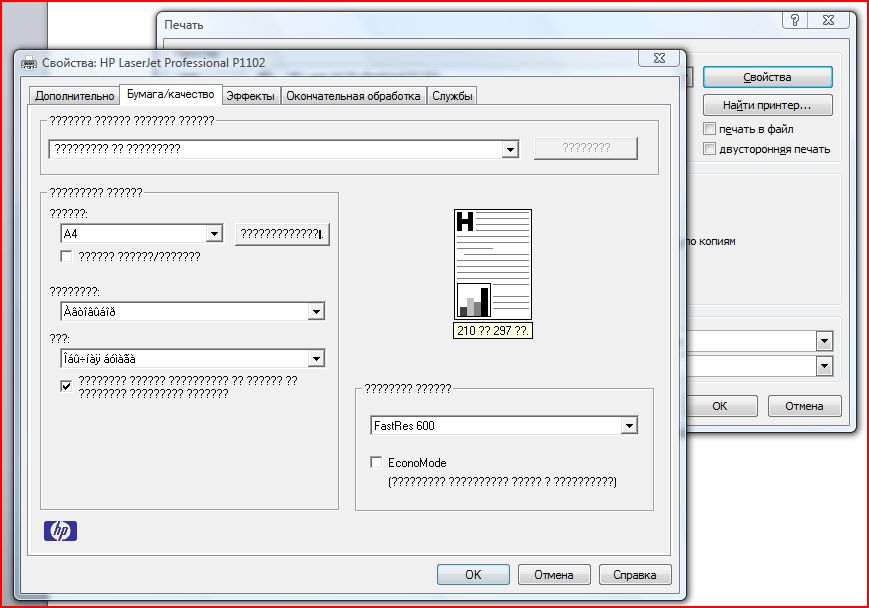Viewport: 869px width, 608px height.
Task: Click OK in the Properties dialog
Action: tap(473, 575)
